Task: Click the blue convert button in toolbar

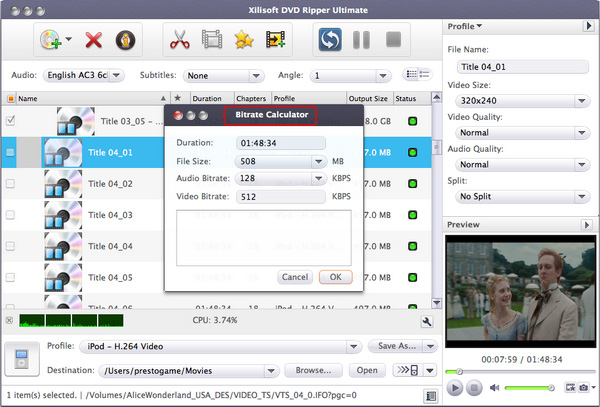Action: (330, 41)
